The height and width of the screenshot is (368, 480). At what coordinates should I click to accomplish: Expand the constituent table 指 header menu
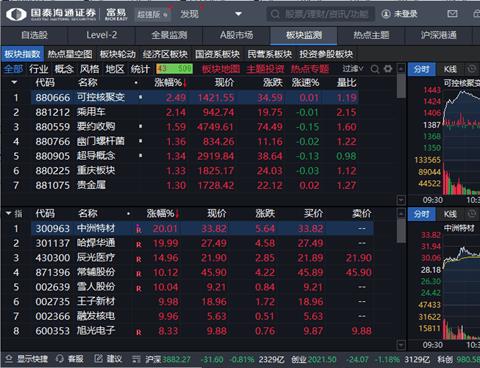click(14, 213)
